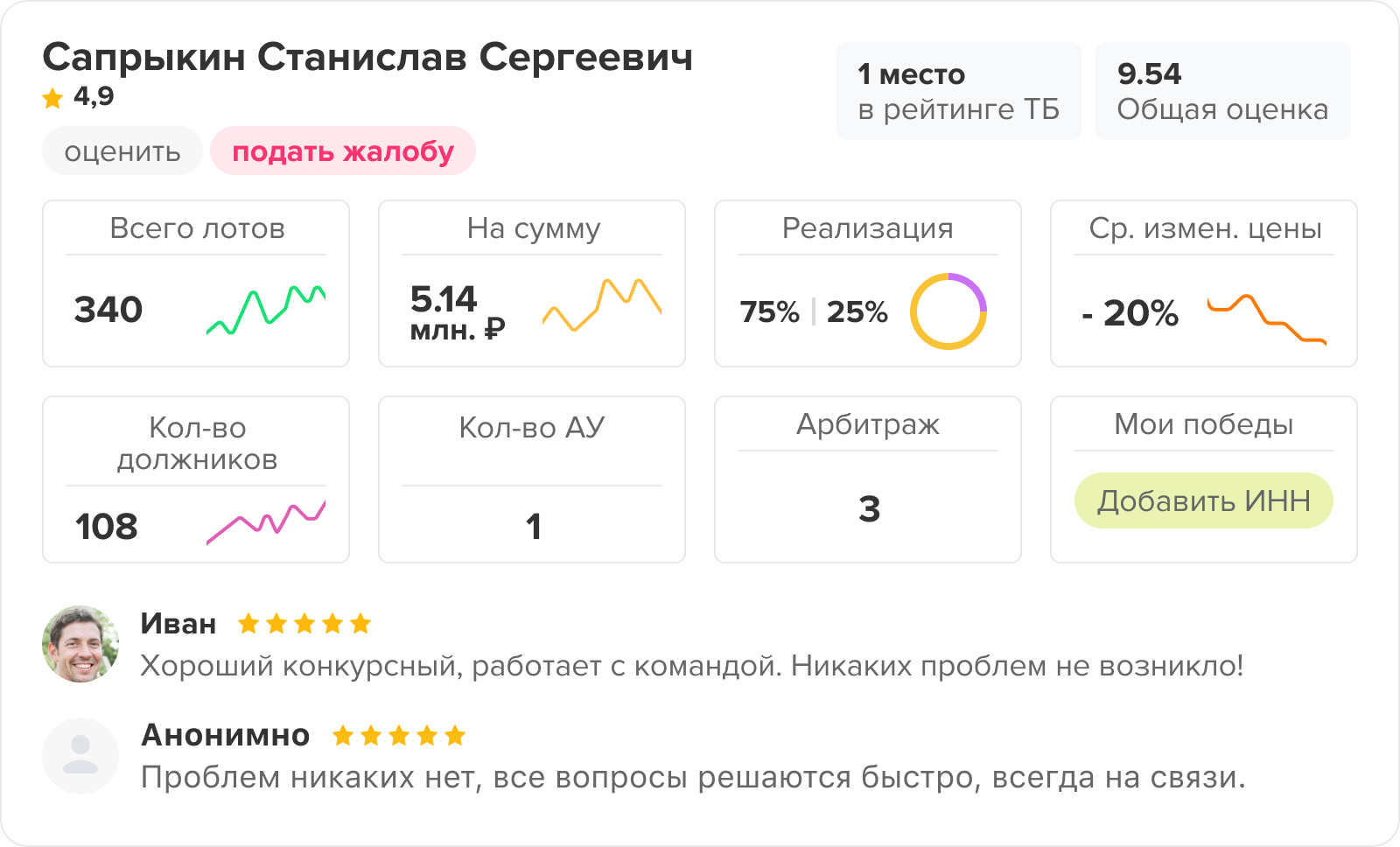Click the yellow На сумму sparkline chart
Screen dimensions: 1400x847
(601, 304)
